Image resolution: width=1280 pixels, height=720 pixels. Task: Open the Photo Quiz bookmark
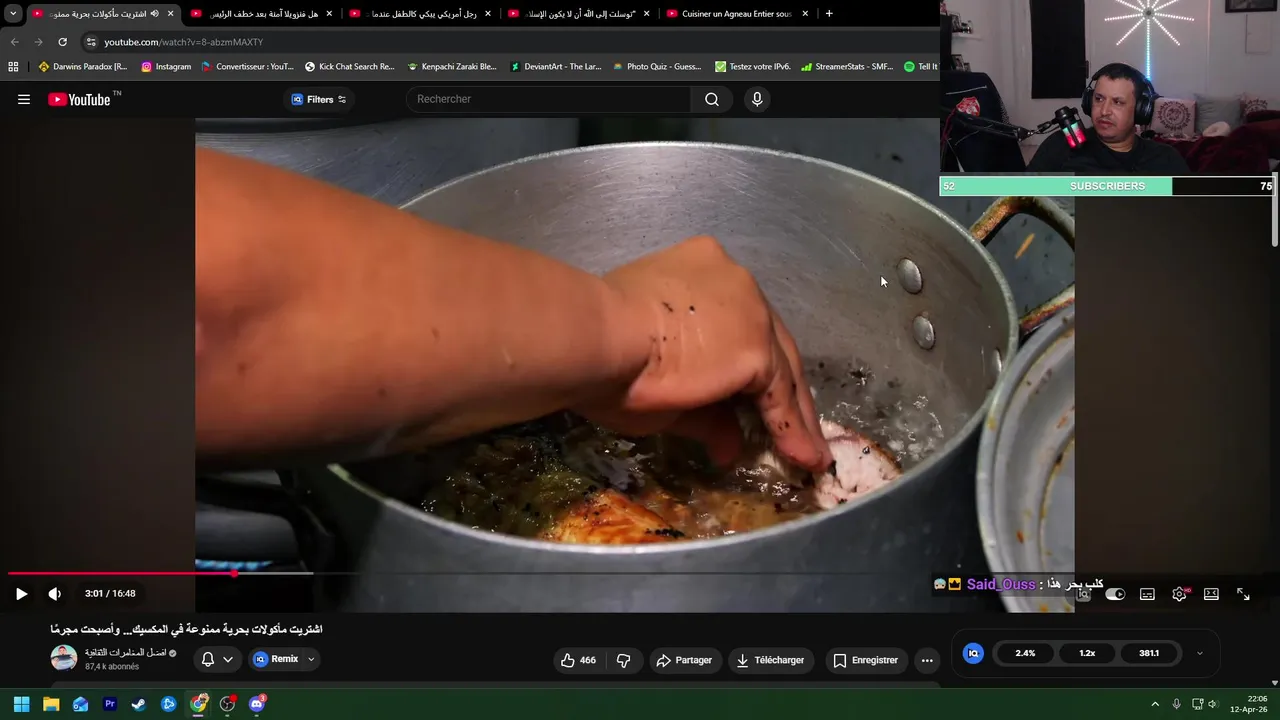pos(657,67)
